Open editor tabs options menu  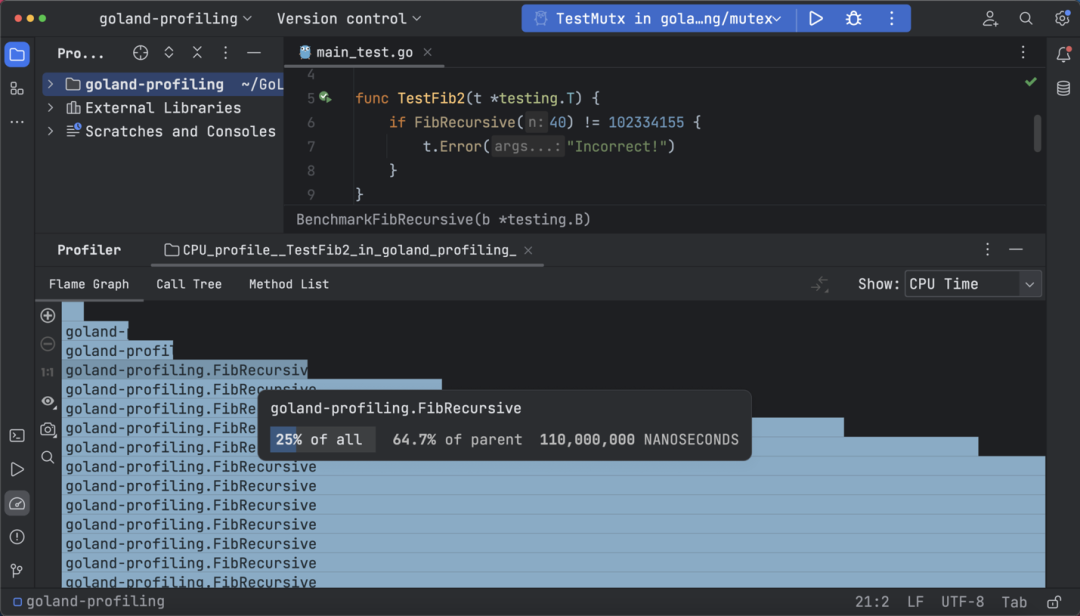pos(1024,52)
